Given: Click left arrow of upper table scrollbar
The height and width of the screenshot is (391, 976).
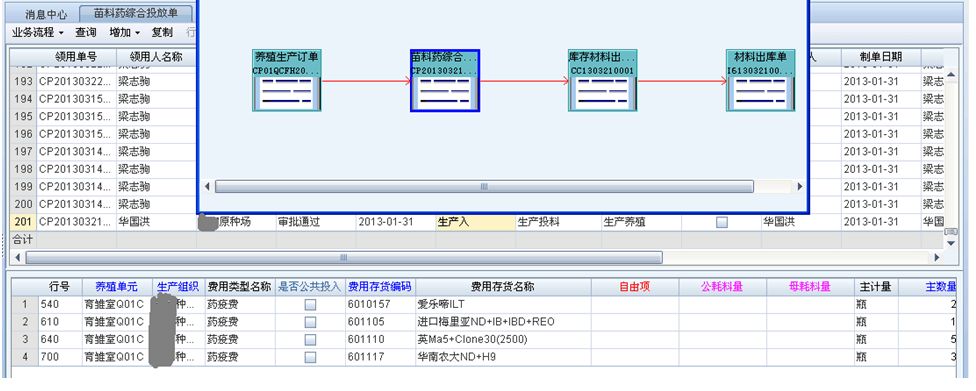Looking at the screenshot, I should click(17, 257).
